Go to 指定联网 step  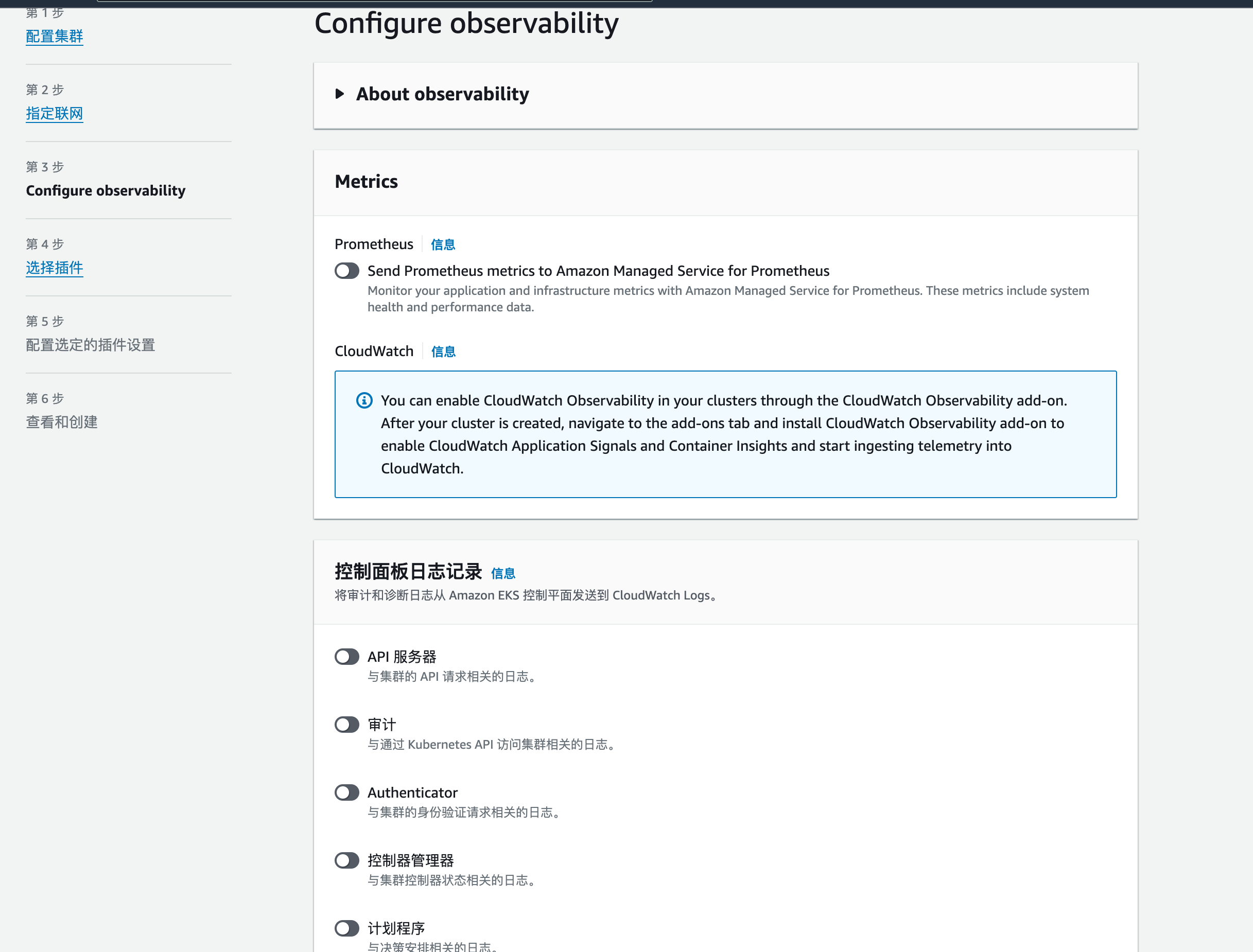click(55, 113)
